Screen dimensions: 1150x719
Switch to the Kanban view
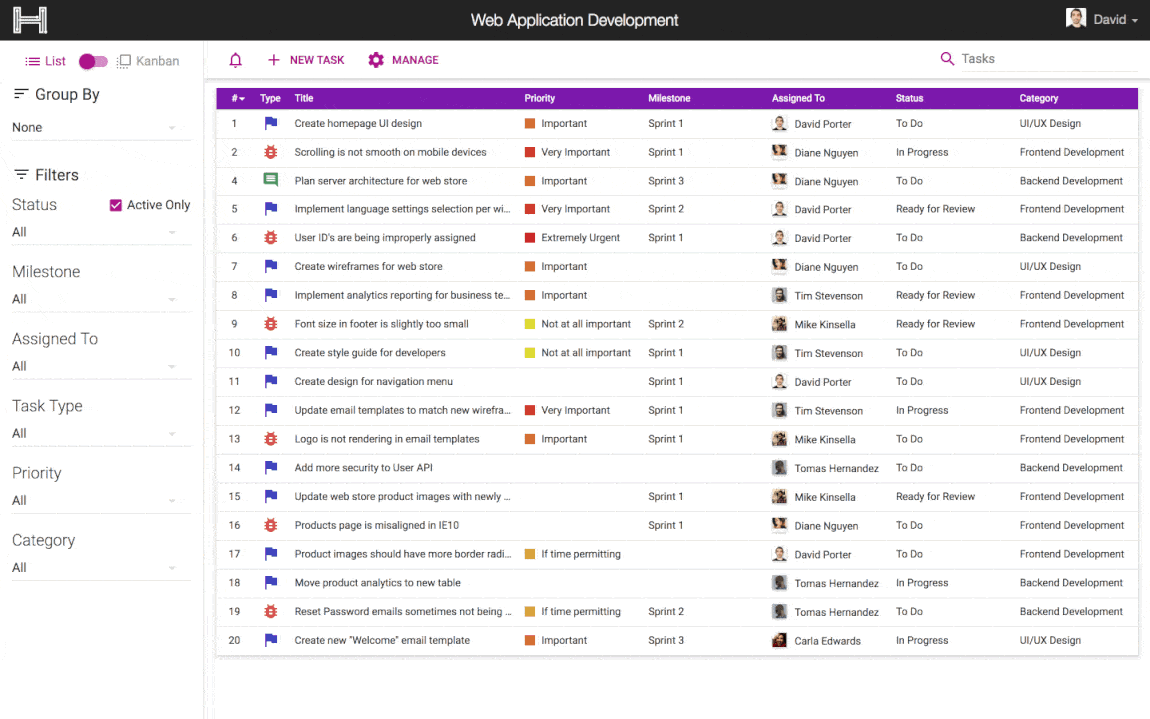tap(148, 61)
